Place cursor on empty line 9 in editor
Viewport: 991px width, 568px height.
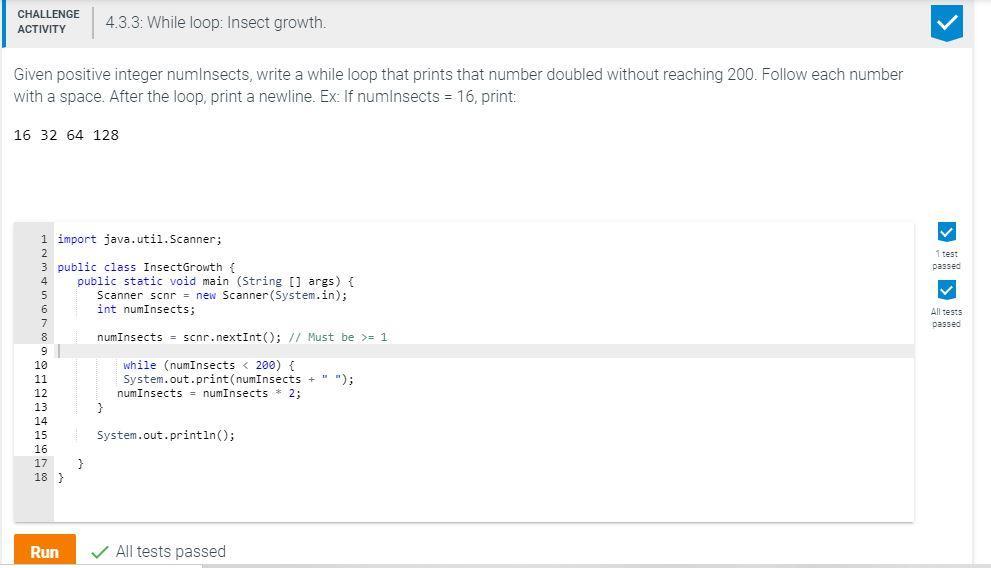click(483, 351)
